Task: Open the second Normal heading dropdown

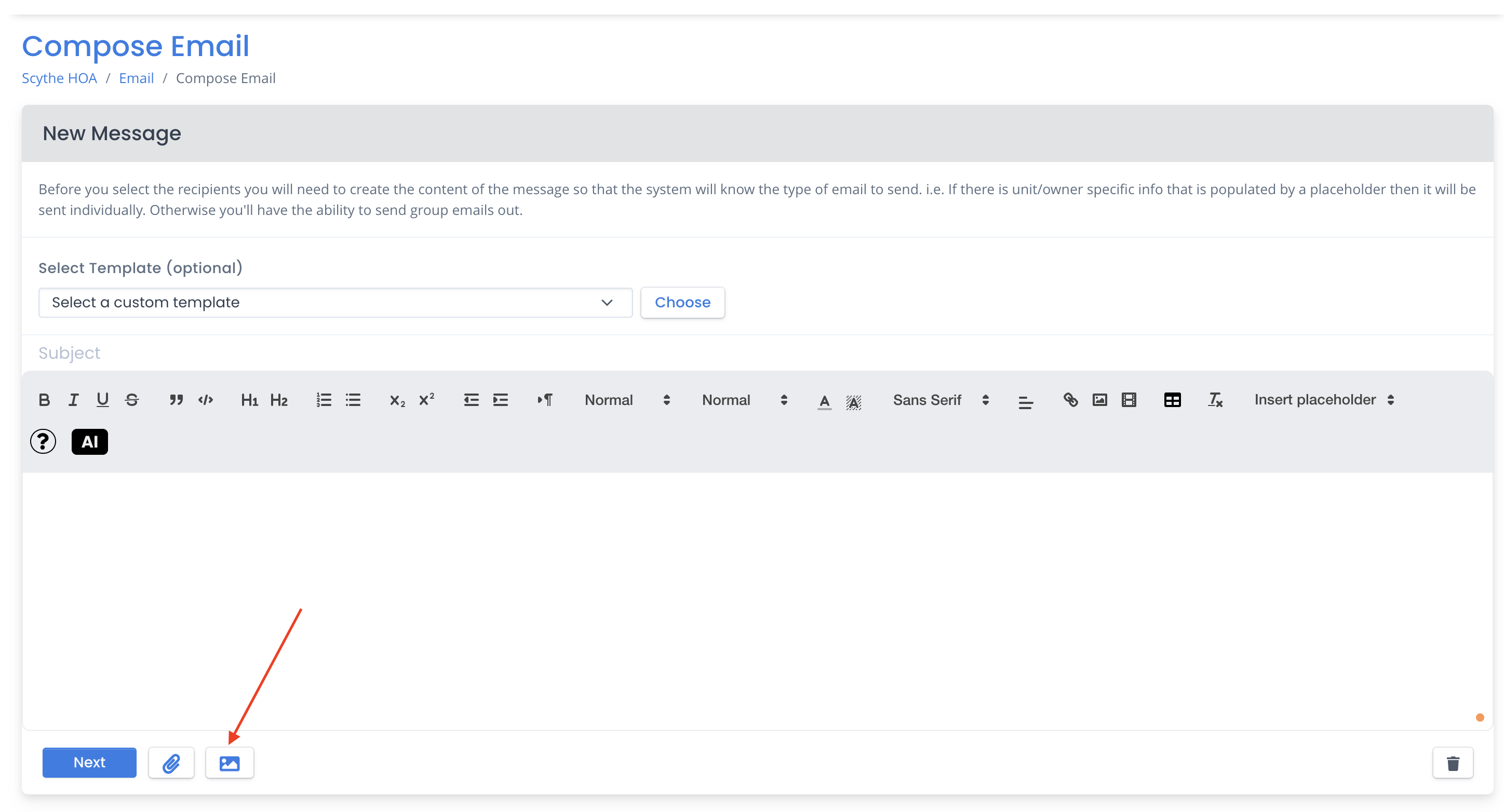Action: (745, 400)
